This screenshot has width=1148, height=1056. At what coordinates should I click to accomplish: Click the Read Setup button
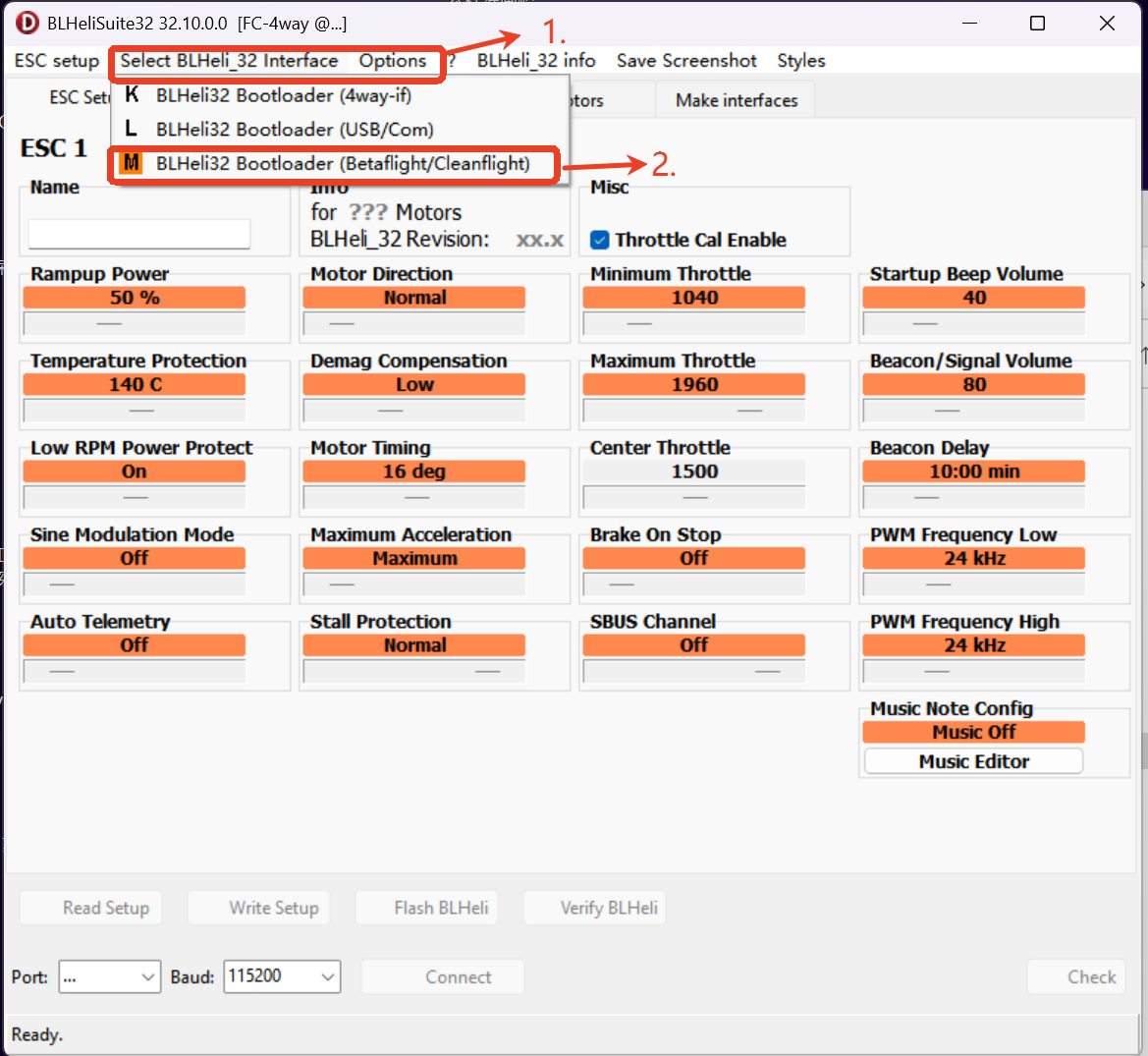(90, 908)
